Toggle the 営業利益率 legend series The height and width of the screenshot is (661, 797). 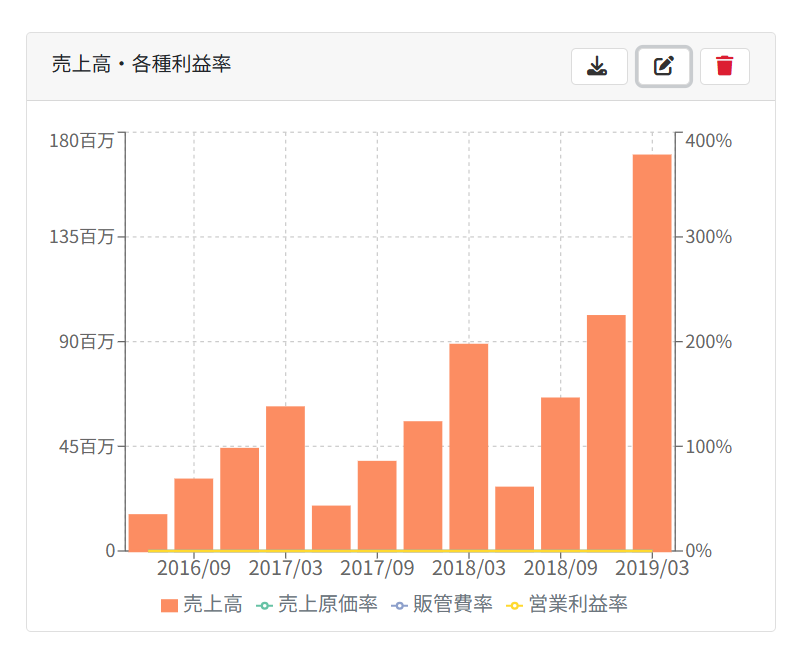click(567, 605)
